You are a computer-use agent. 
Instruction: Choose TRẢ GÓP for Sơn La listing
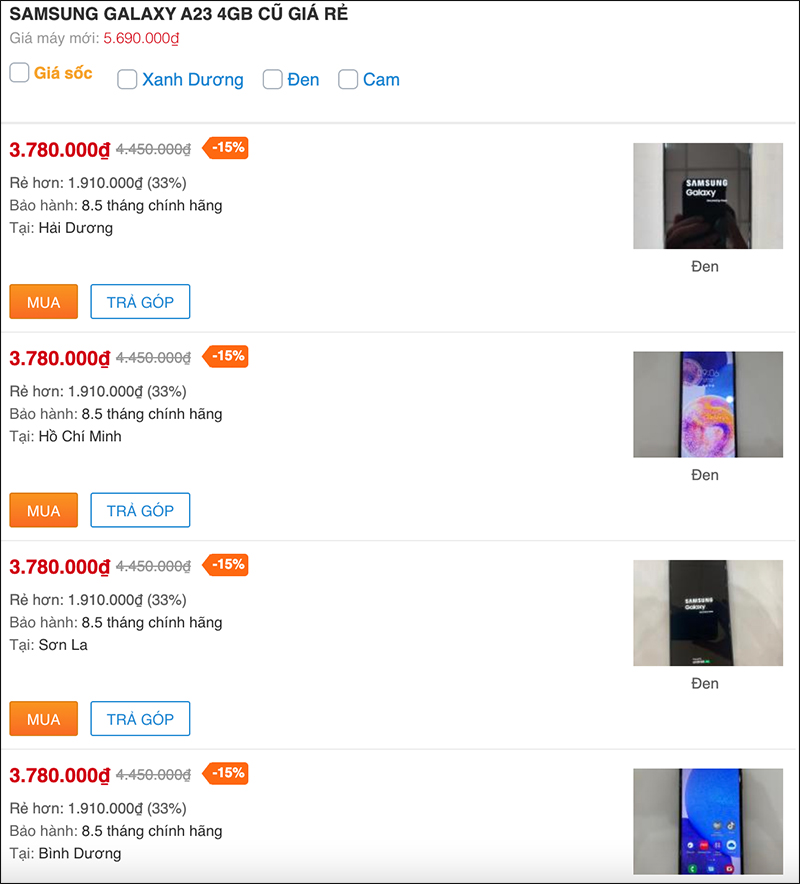point(140,719)
